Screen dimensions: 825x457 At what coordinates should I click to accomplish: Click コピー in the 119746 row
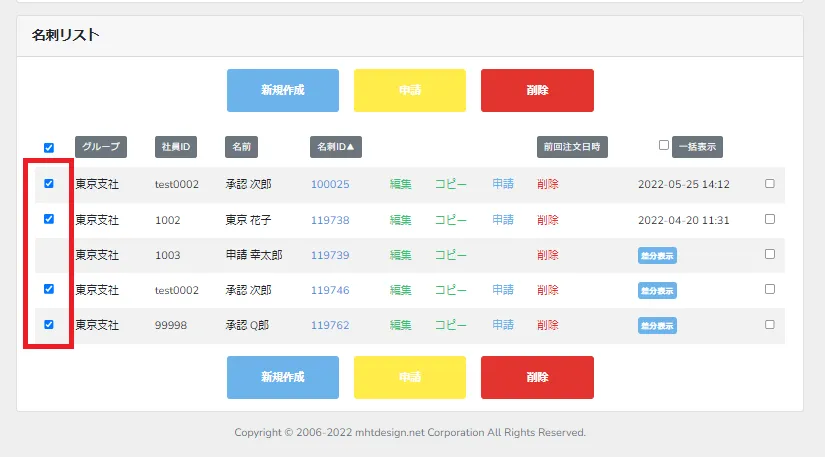coord(450,290)
